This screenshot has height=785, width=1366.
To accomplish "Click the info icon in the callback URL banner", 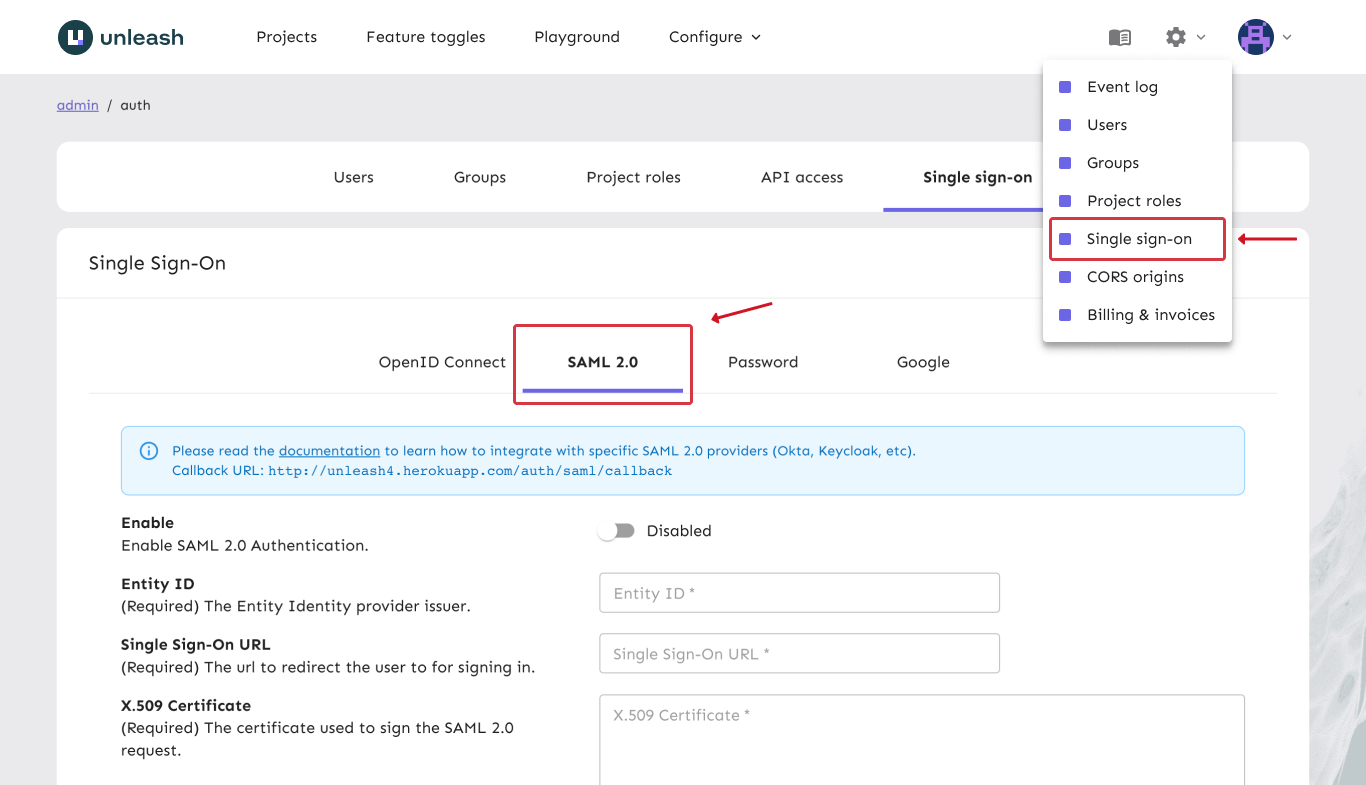I will (148, 451).
